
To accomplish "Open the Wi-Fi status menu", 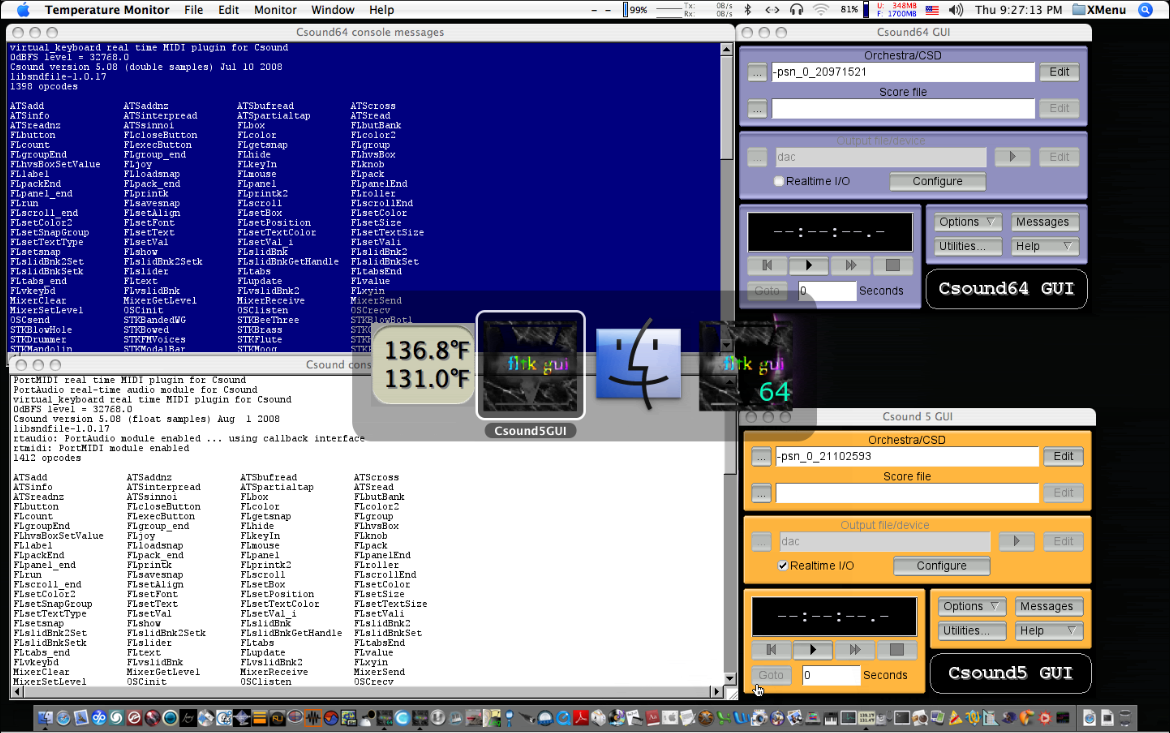I will pyautogui.click(x=821, y=10).
